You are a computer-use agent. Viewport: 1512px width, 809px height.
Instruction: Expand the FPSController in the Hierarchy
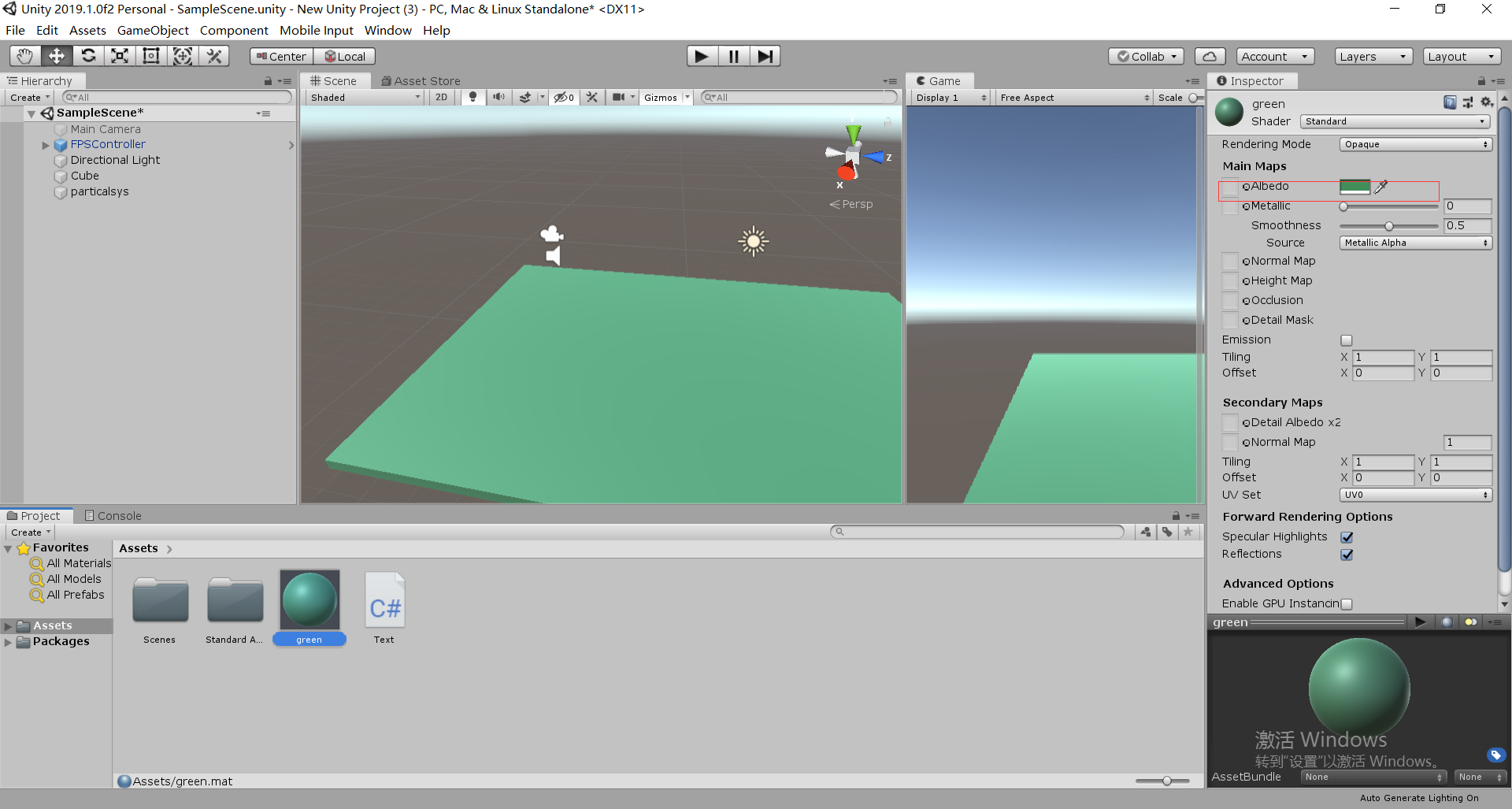pyautogui.click(x=45, y=144)
